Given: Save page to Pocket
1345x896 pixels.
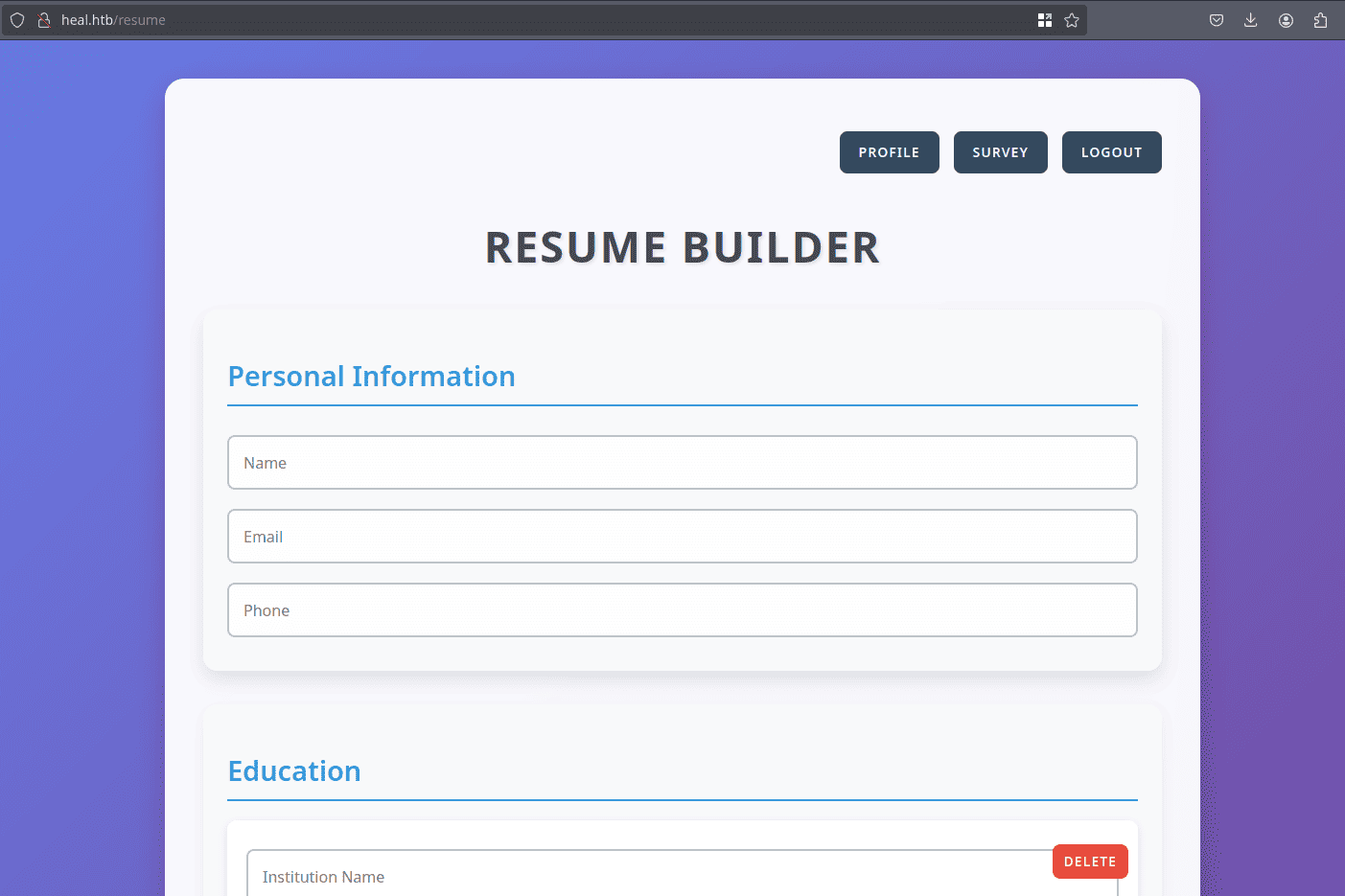Looking at the screenshot, I should click(1217, 20).
